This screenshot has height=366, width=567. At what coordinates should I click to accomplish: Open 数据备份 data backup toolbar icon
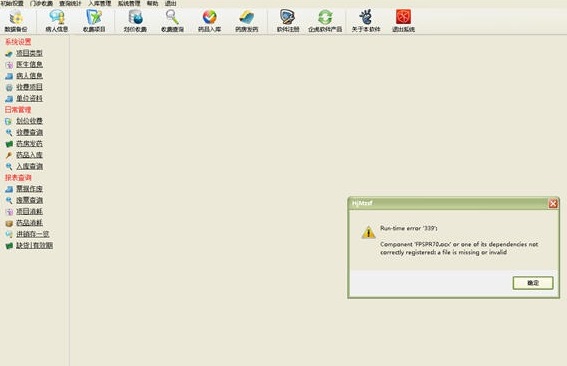[x=16, y=21]
